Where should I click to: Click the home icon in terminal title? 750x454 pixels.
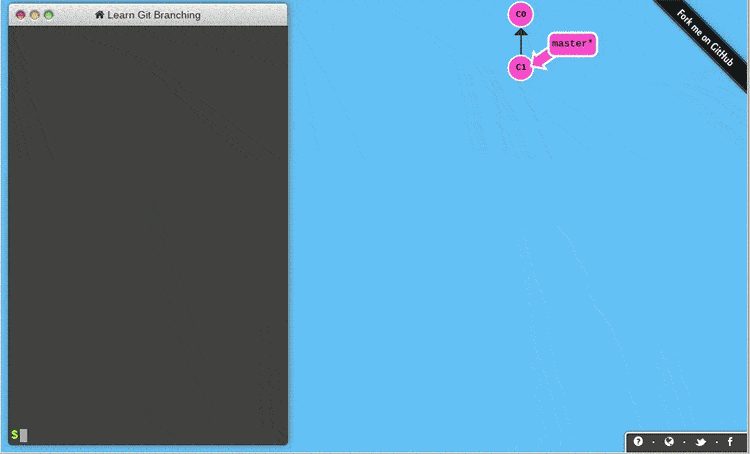click(x=99, y=15)
